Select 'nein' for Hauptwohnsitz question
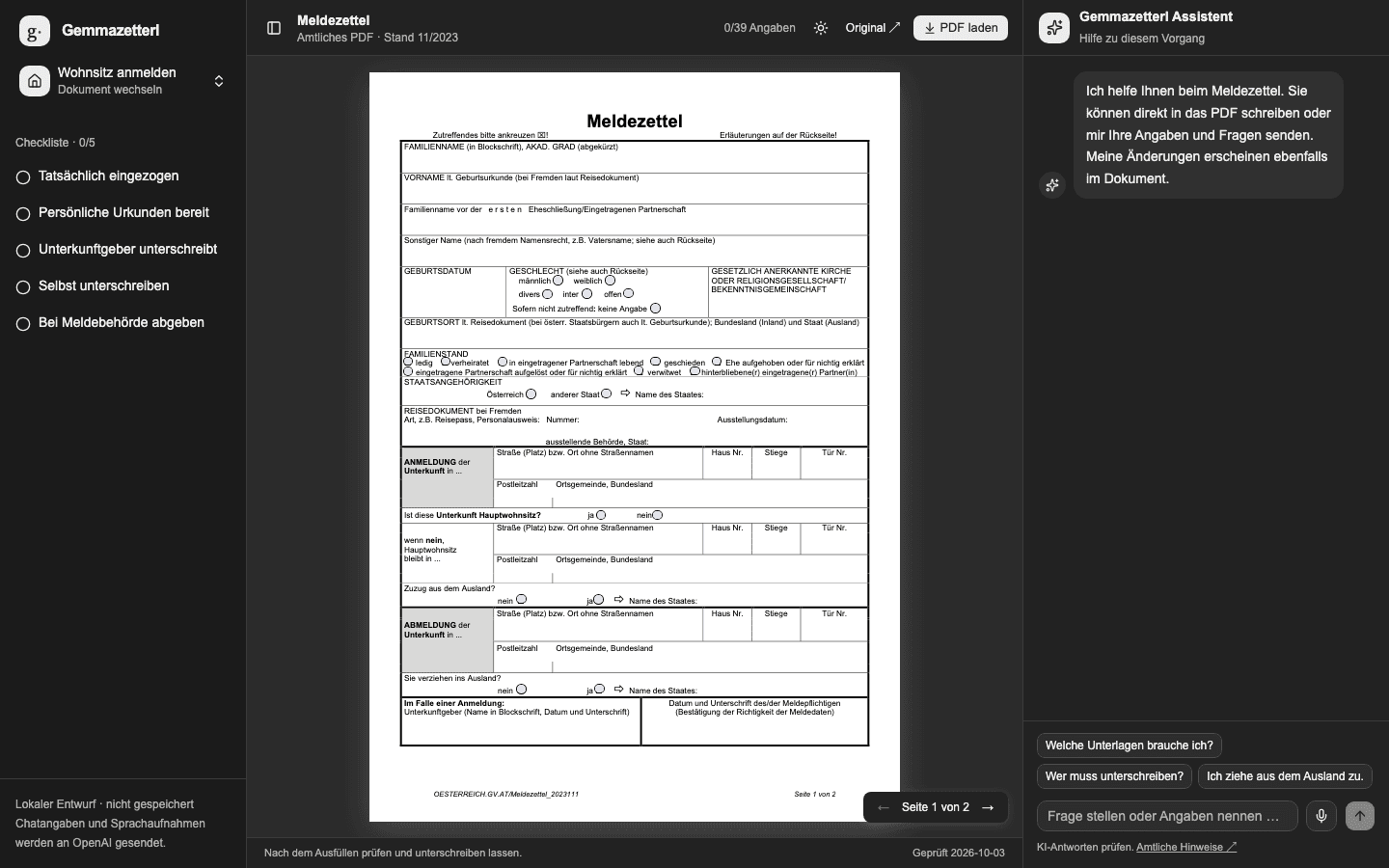Viewport: 1389px width, 868px height. pos(658,515)
